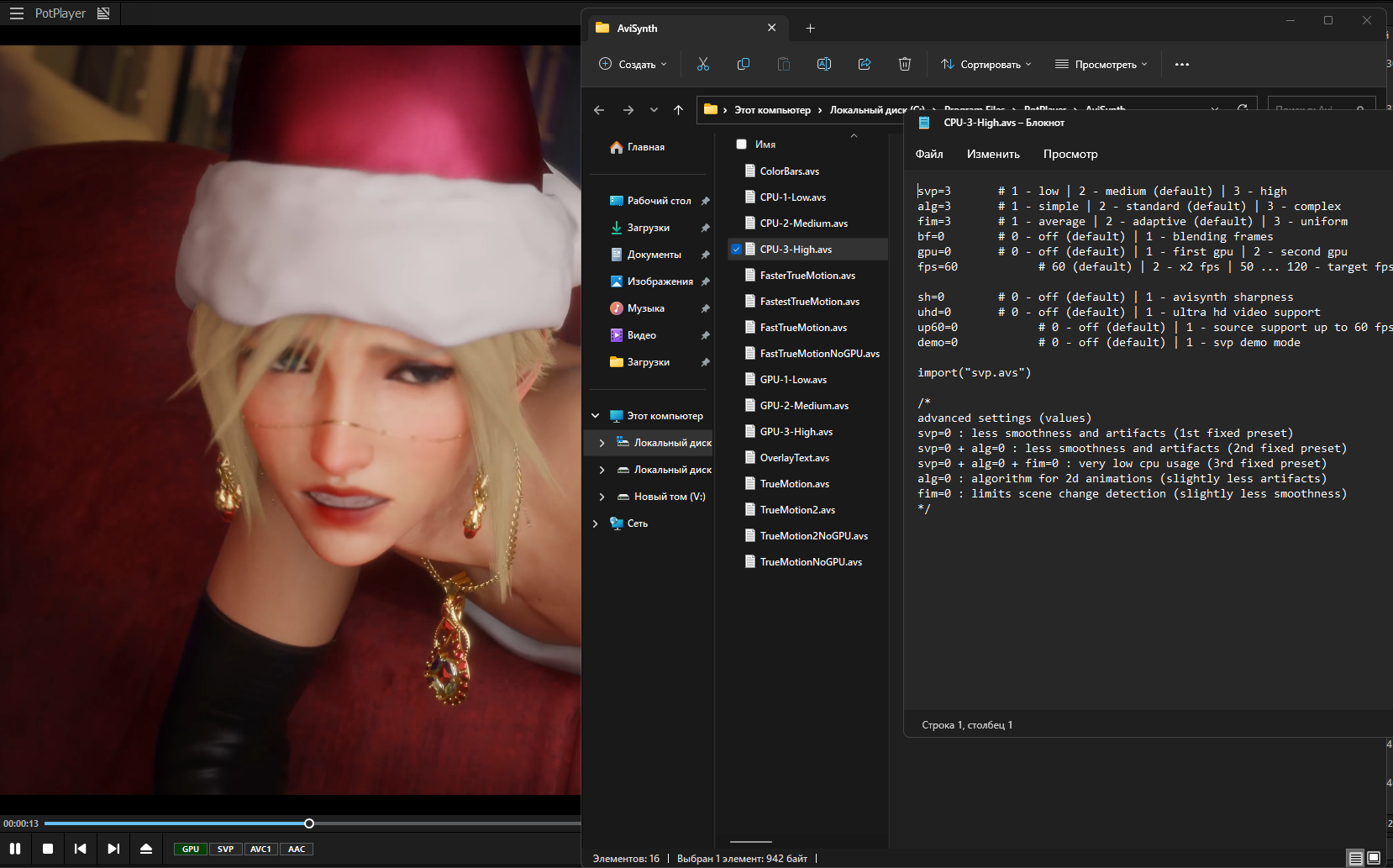Open the Создать dropdown in Explorer
The width and height of the screenshot is (1393, 868).
point(633,64)
